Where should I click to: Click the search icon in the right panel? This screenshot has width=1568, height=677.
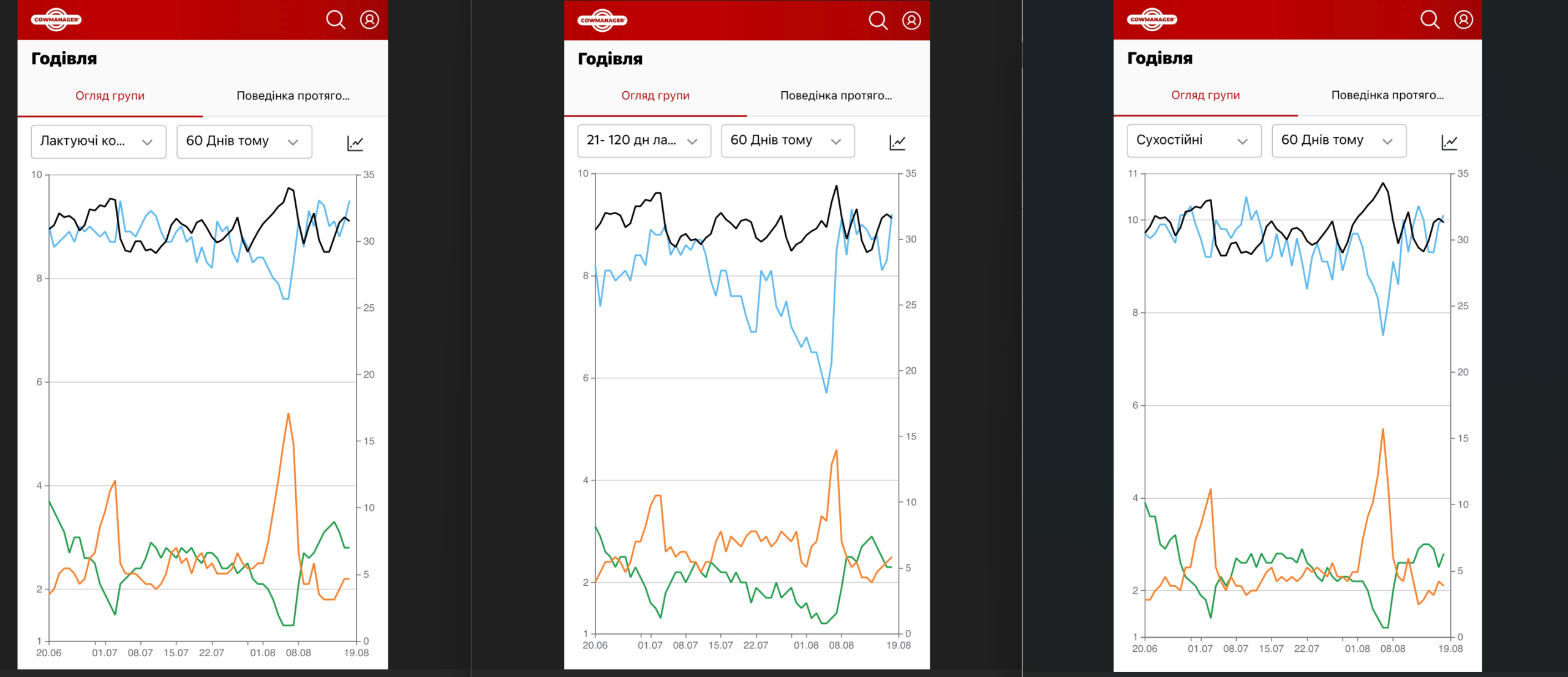click(1430, 20)
